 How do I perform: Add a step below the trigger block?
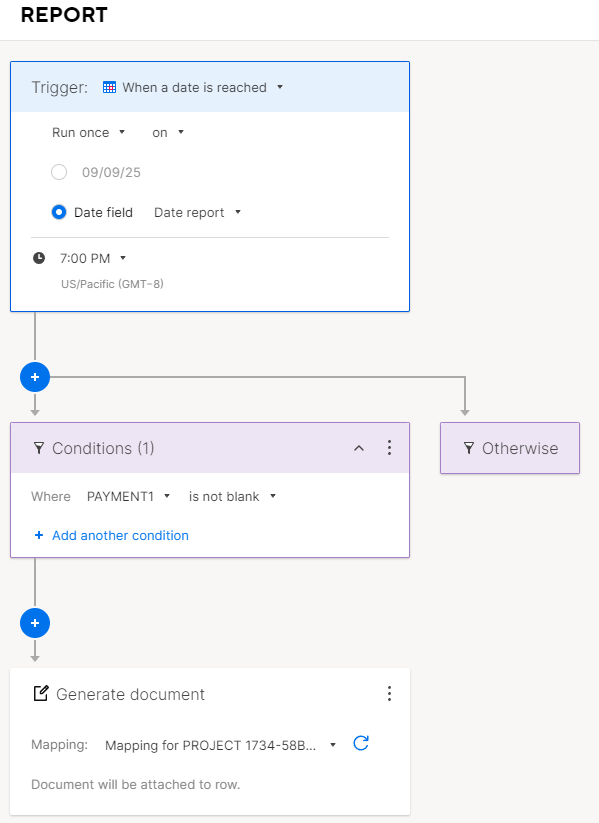click(x=35, y=377)
